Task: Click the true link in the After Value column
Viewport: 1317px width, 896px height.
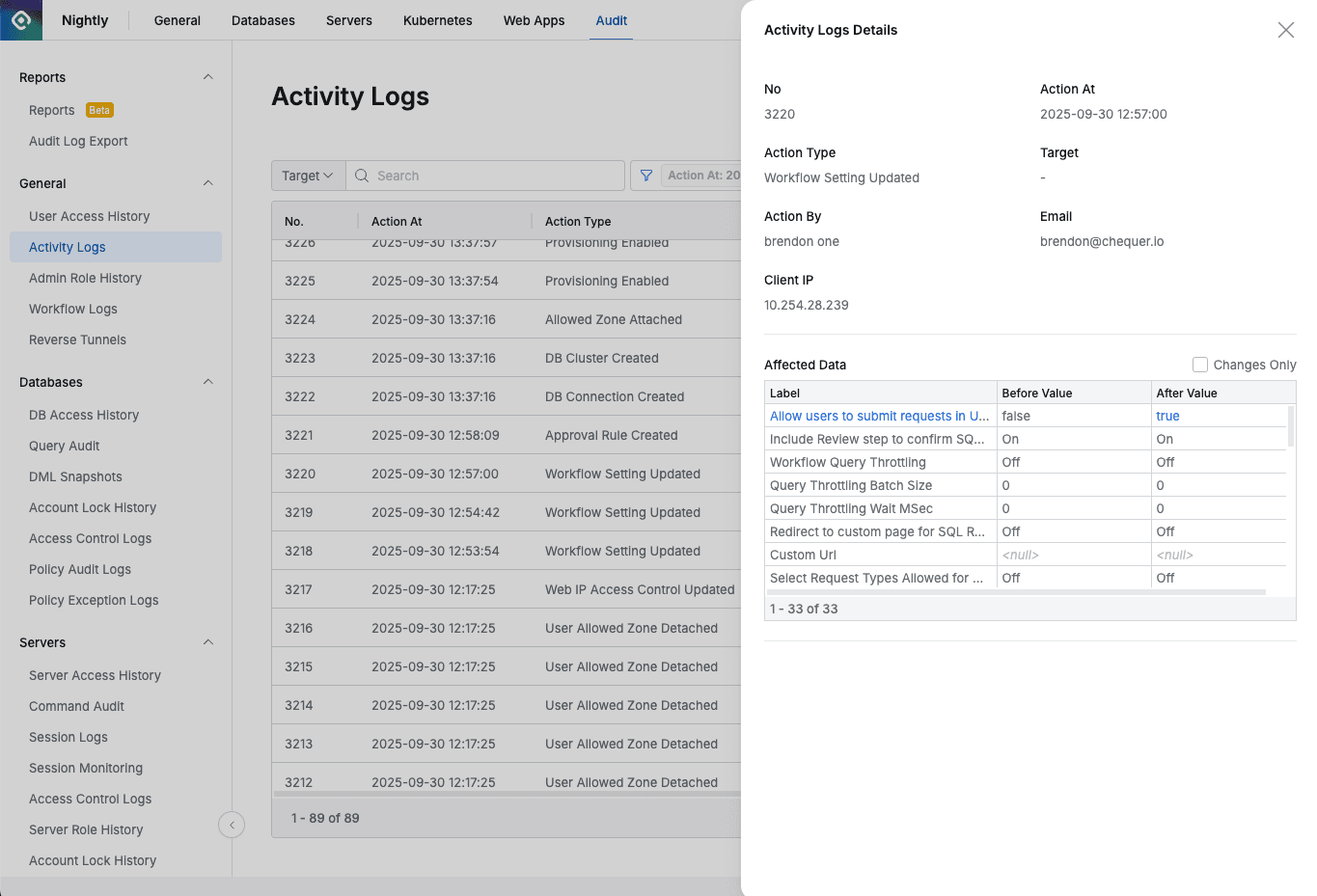Action: tap(1166, 416)
